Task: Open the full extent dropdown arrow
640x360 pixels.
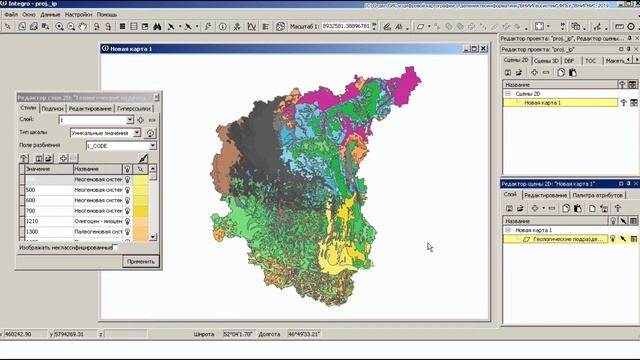Action: tap(548, 27)
